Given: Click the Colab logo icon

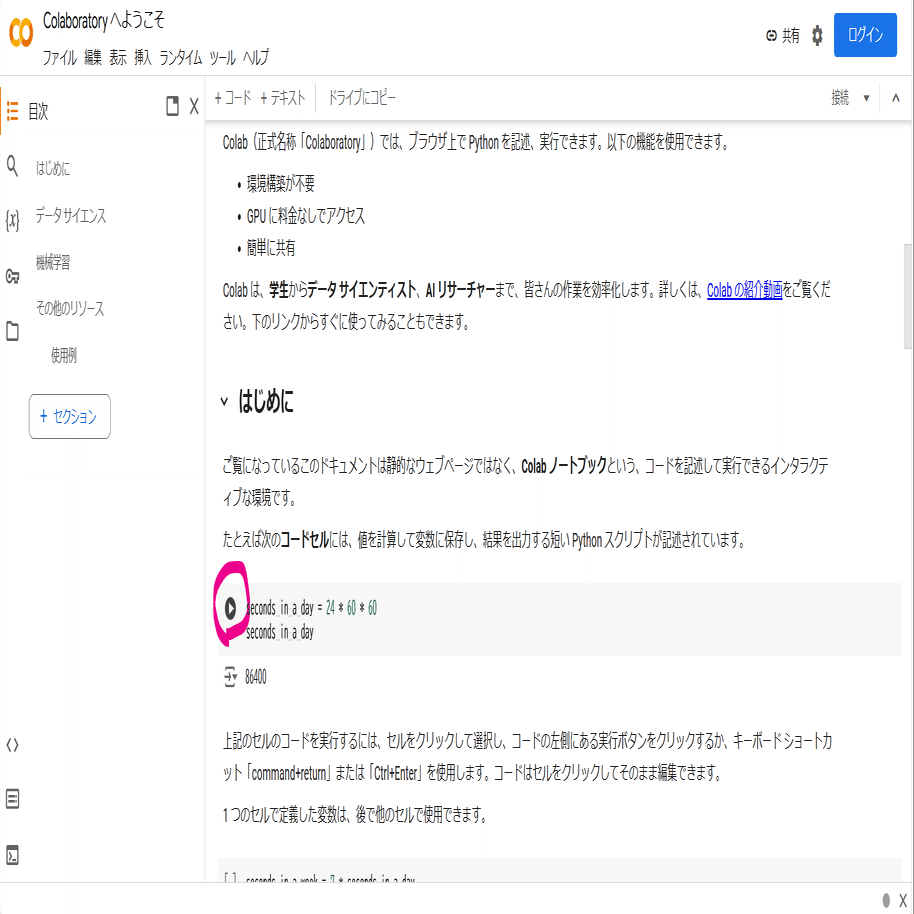Looking at the screenshot, I should (21, 33).
